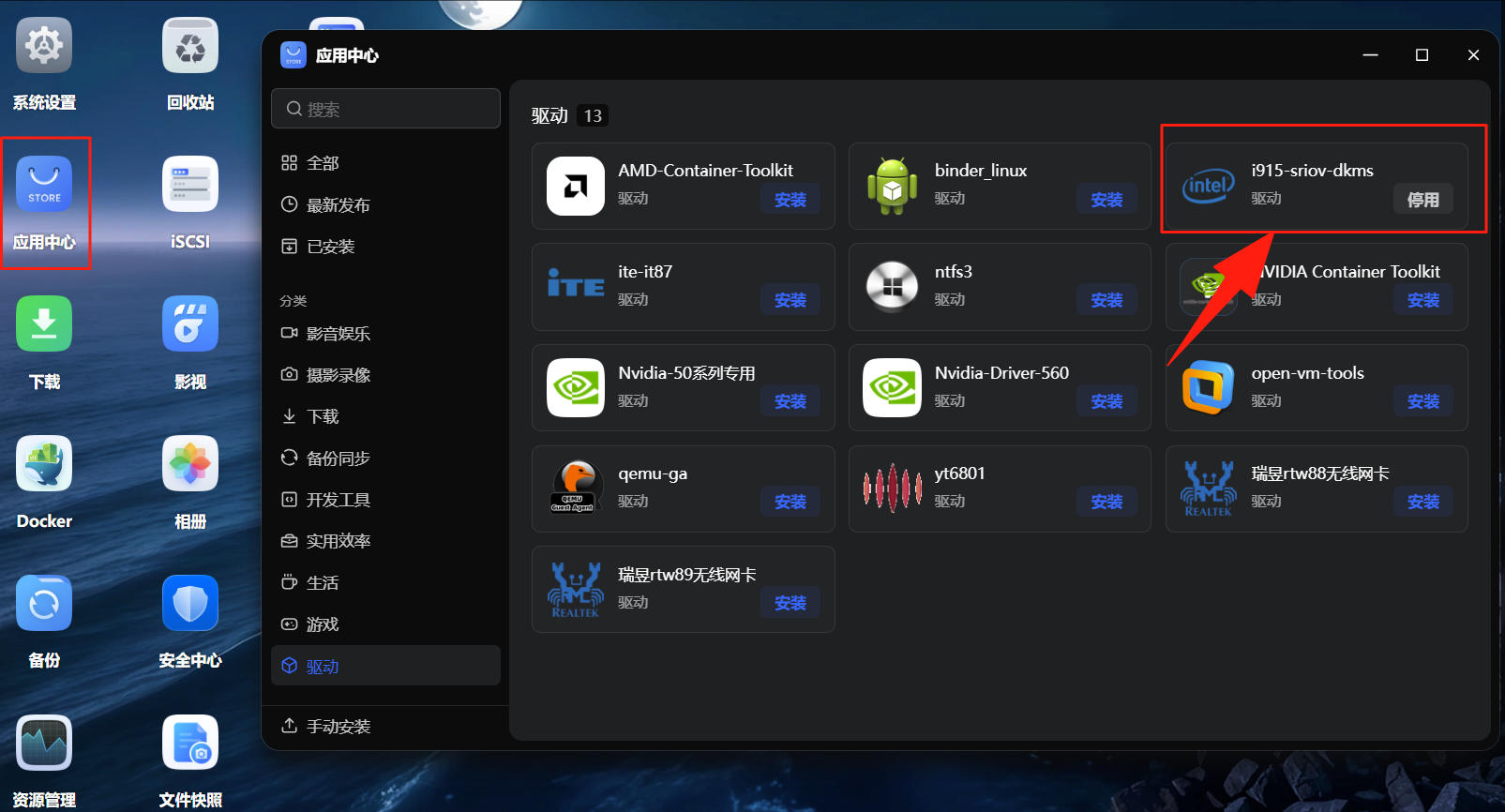Click the 搜索 search field
This screenshot has height=812, width=1505.
pos(385,109)
